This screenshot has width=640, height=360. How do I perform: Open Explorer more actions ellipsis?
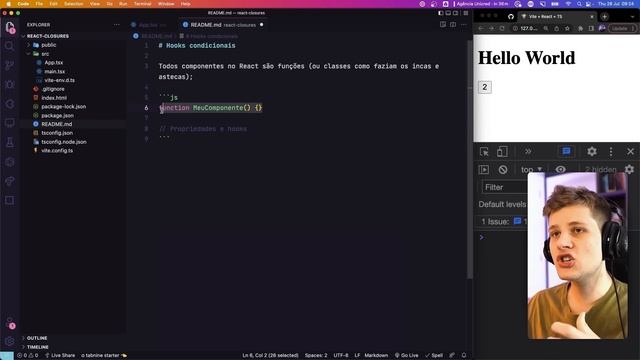[117, 24]
